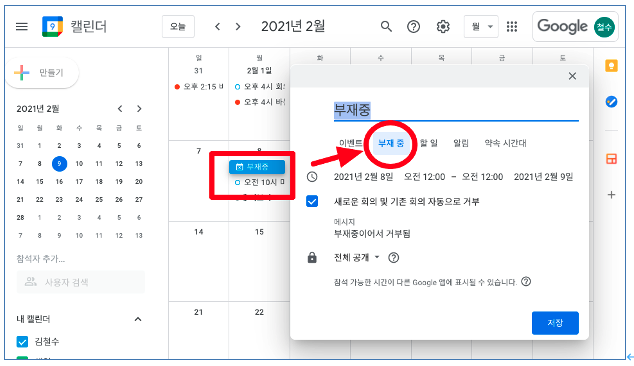This screenshot has height=366, width=634.
Task: Select the 이벤트 tab
Action: point(351,143)
